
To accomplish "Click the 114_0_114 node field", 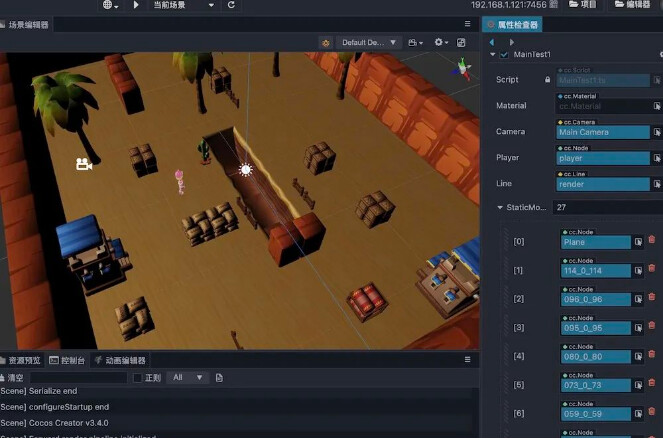I will pos(595,271).
